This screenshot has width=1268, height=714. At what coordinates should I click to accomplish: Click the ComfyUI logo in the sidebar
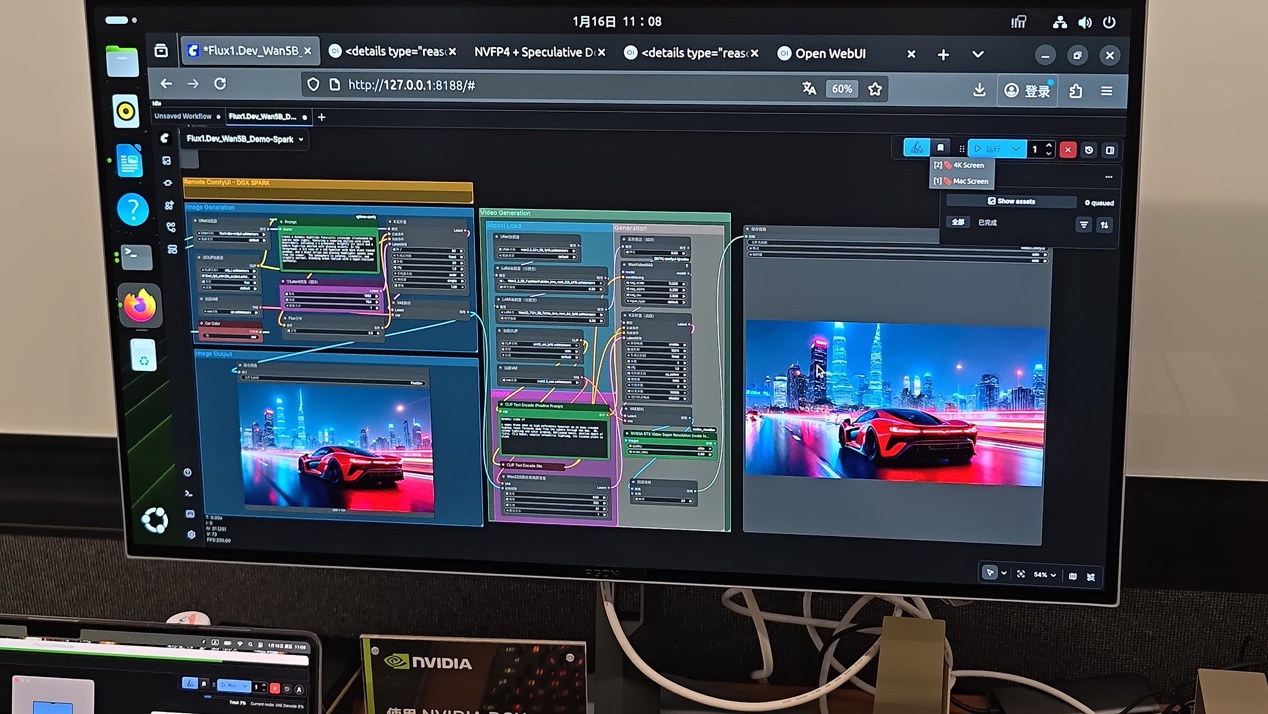(165, 138)
